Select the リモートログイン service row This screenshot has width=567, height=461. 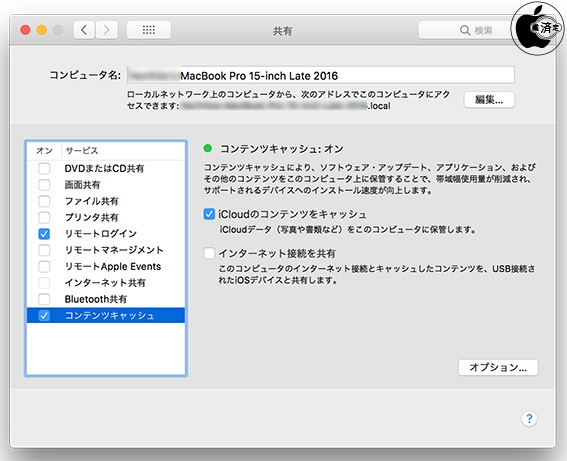point(106,234)
